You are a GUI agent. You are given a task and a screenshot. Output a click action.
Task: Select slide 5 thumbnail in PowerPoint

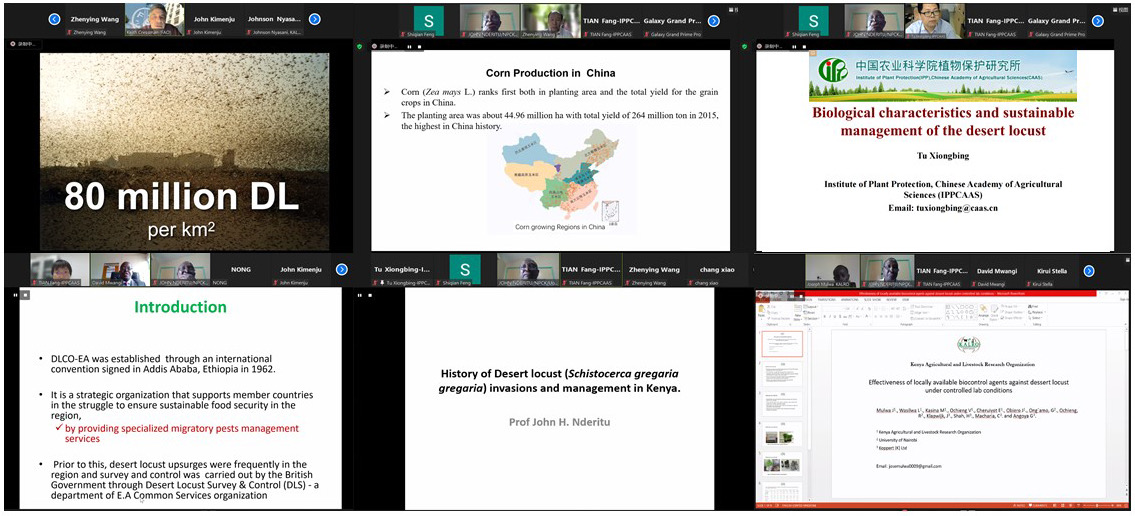click(782, 465)
